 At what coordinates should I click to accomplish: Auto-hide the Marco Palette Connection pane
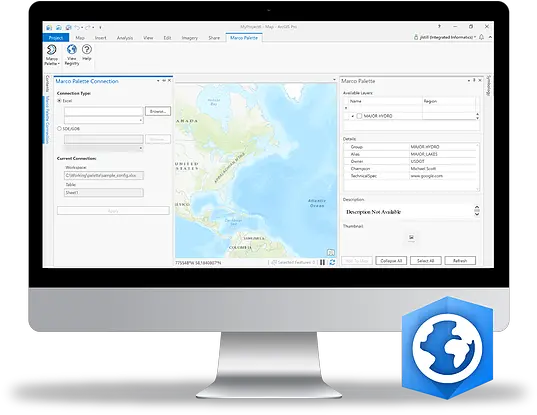coord(164,80)
